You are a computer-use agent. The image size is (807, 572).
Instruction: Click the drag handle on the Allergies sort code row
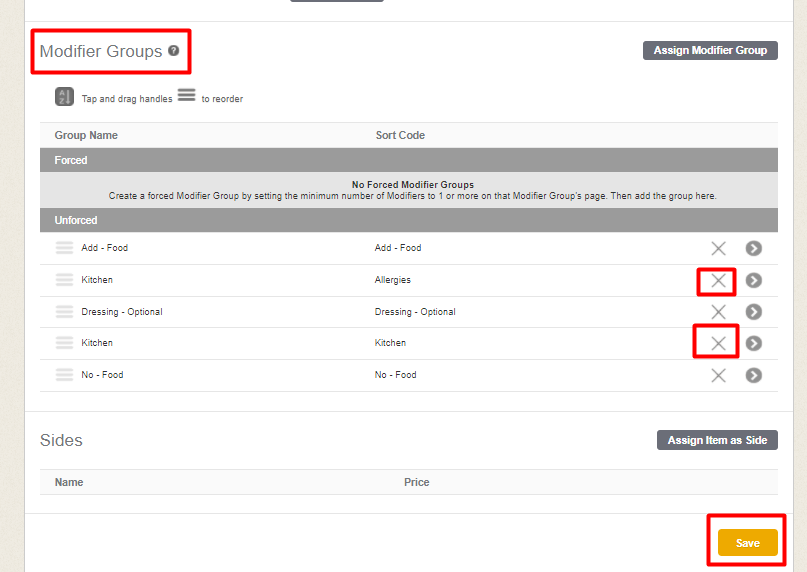(64, 280)
